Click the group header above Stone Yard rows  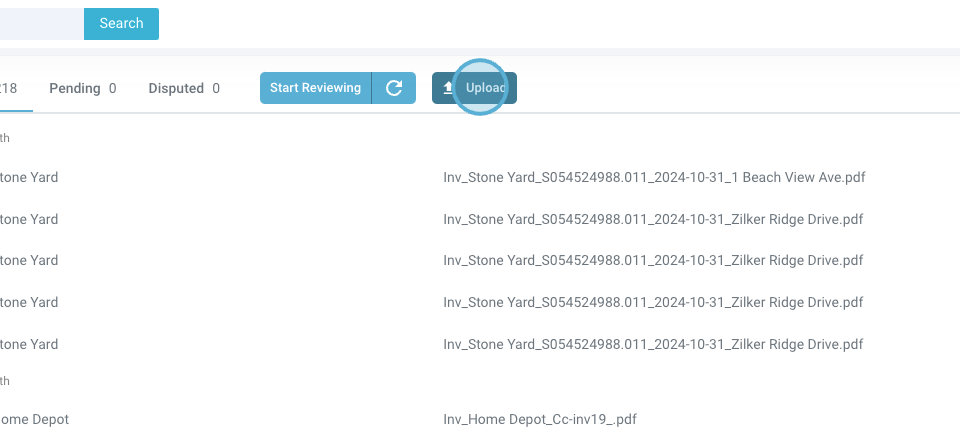coord(6,138)
